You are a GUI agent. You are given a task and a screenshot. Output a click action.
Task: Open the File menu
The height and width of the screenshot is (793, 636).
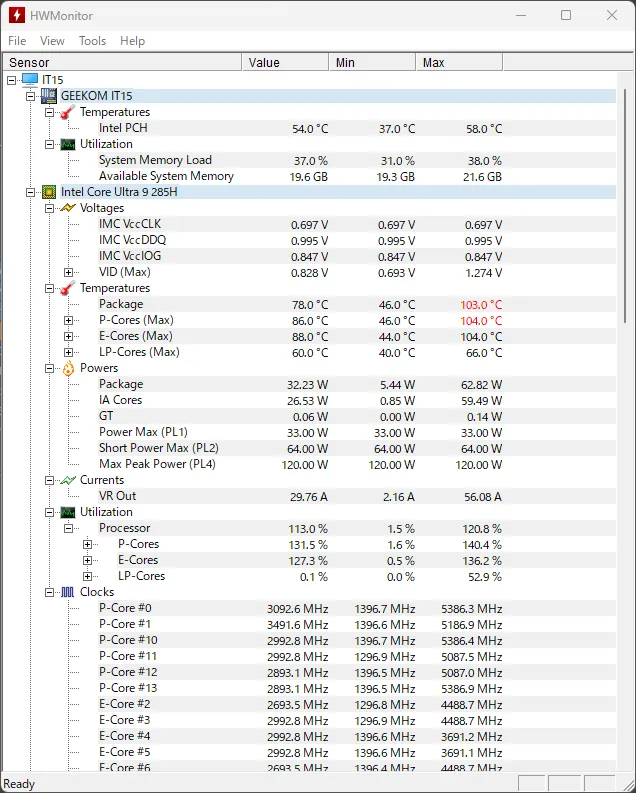17,40
